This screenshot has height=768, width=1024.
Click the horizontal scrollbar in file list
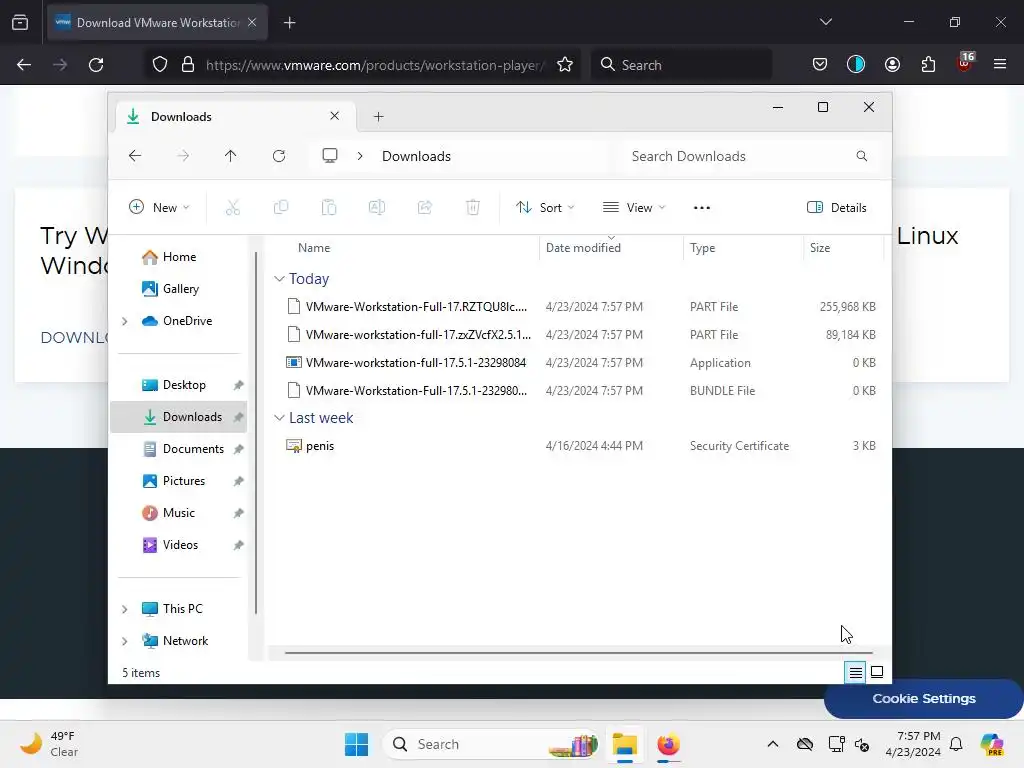coord(579,652)
